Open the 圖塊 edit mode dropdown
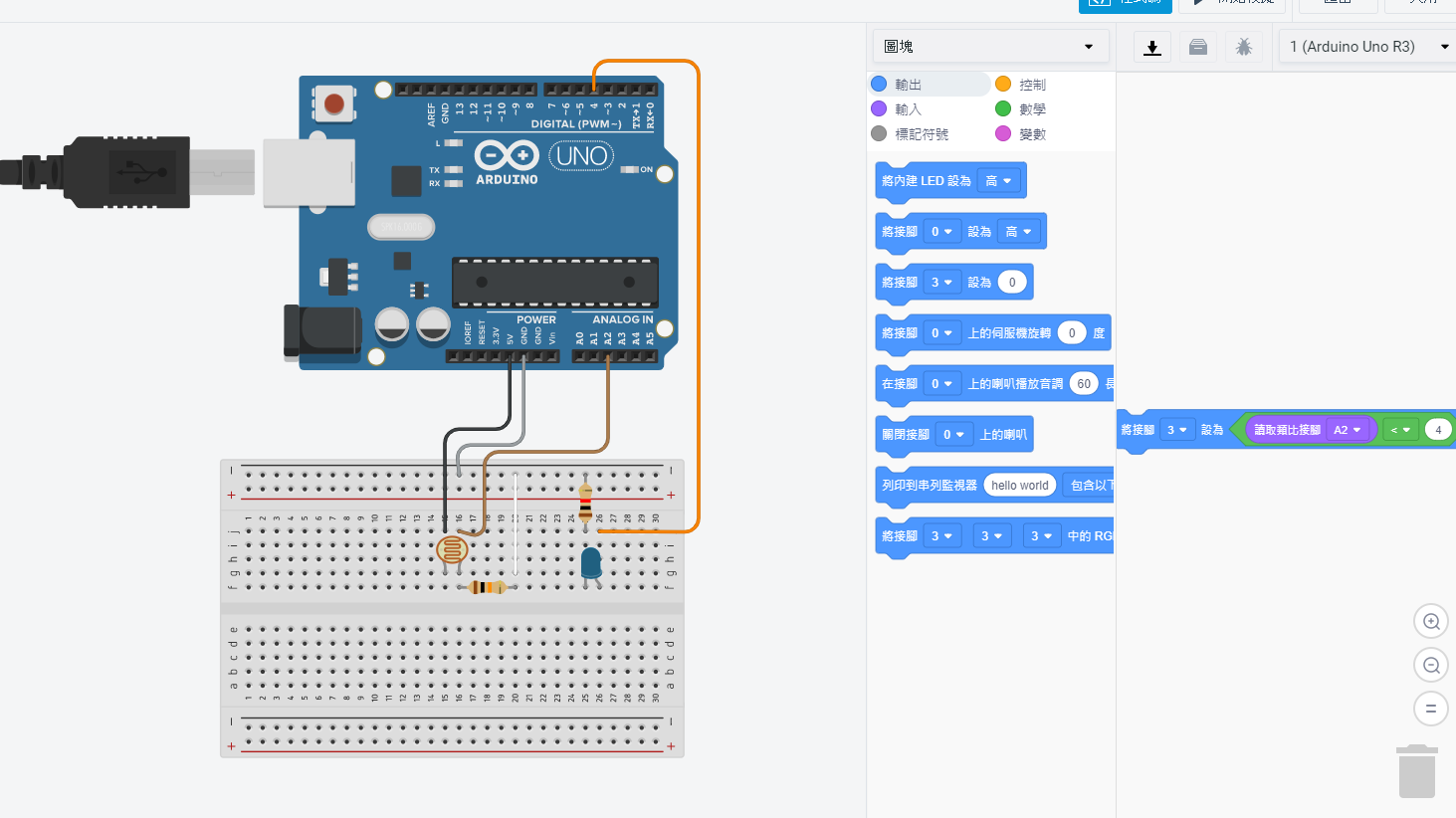The height and width of the screenshot is (818, 1456). pos(989,47)
